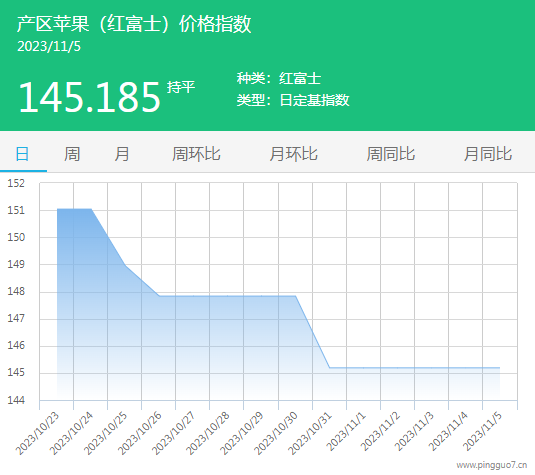Open the 月同比 tab
This screenshot has width=535, height=475.
488,154
